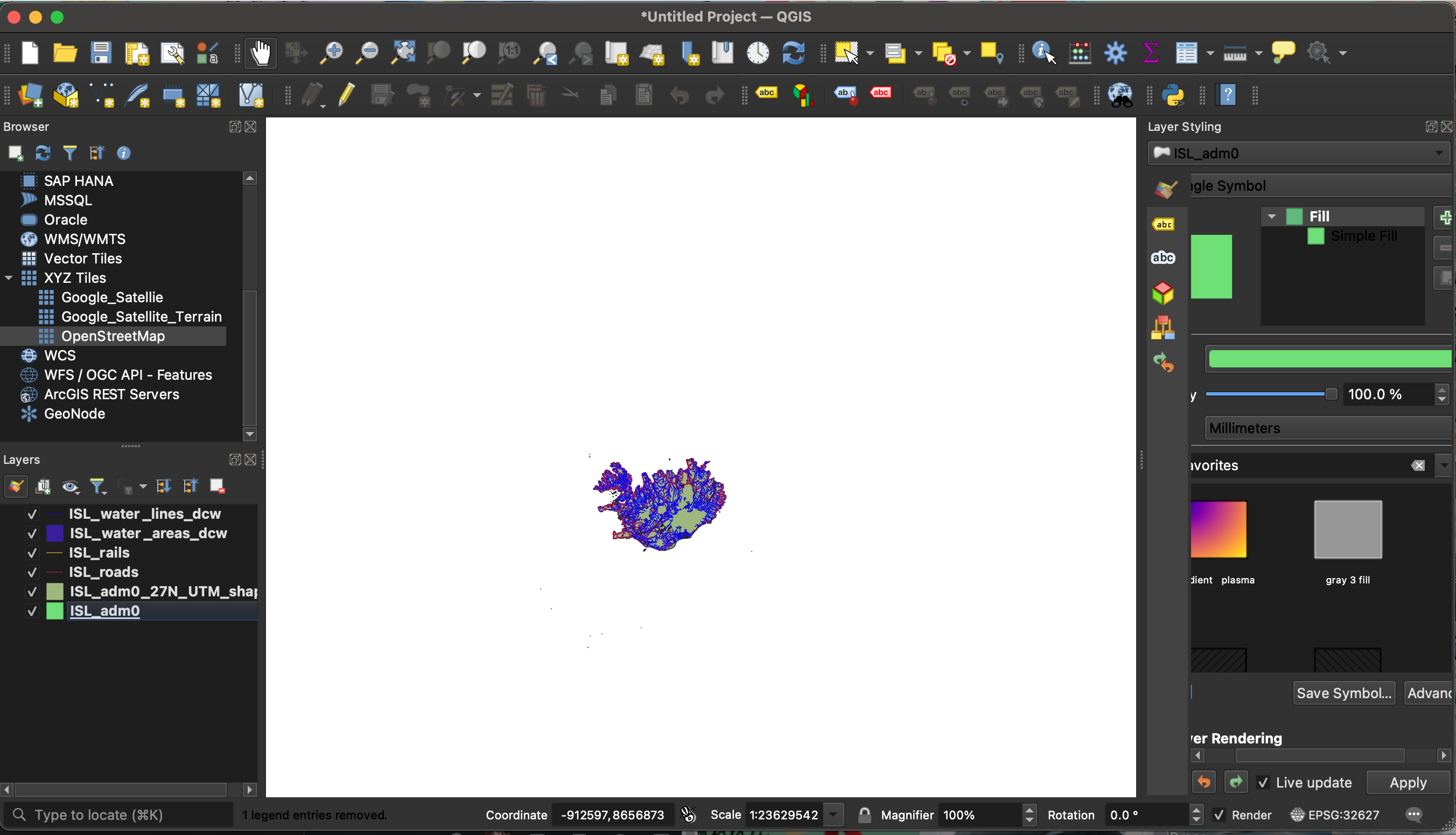Viewport: 1456px width, 835px height.
Task: Select the Identify Features tool
Action: point(1044,54)
